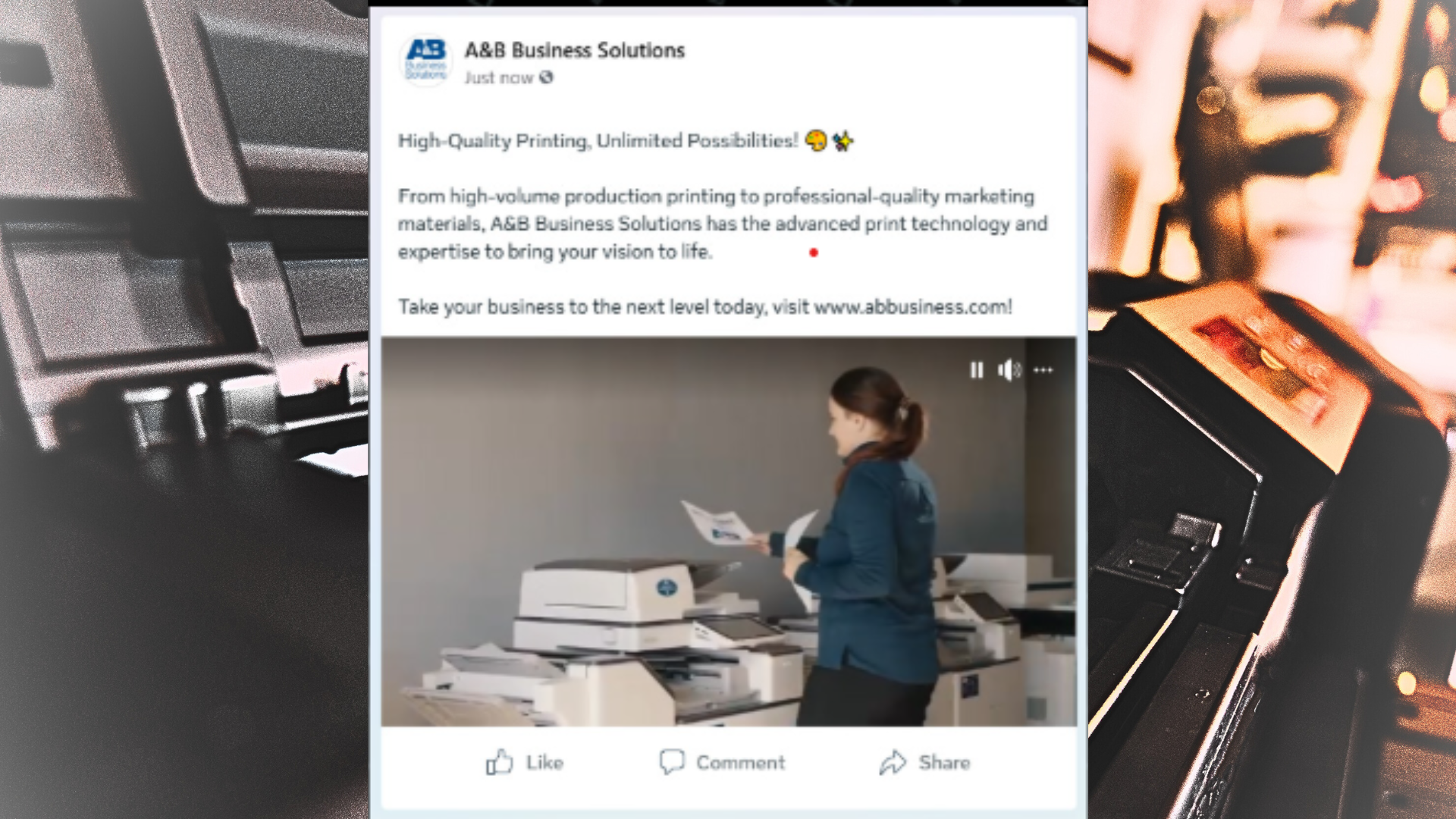Screen dimensions: 1456x819
Task: Click the thumbs-up Like icon
Action: [500, 762]
